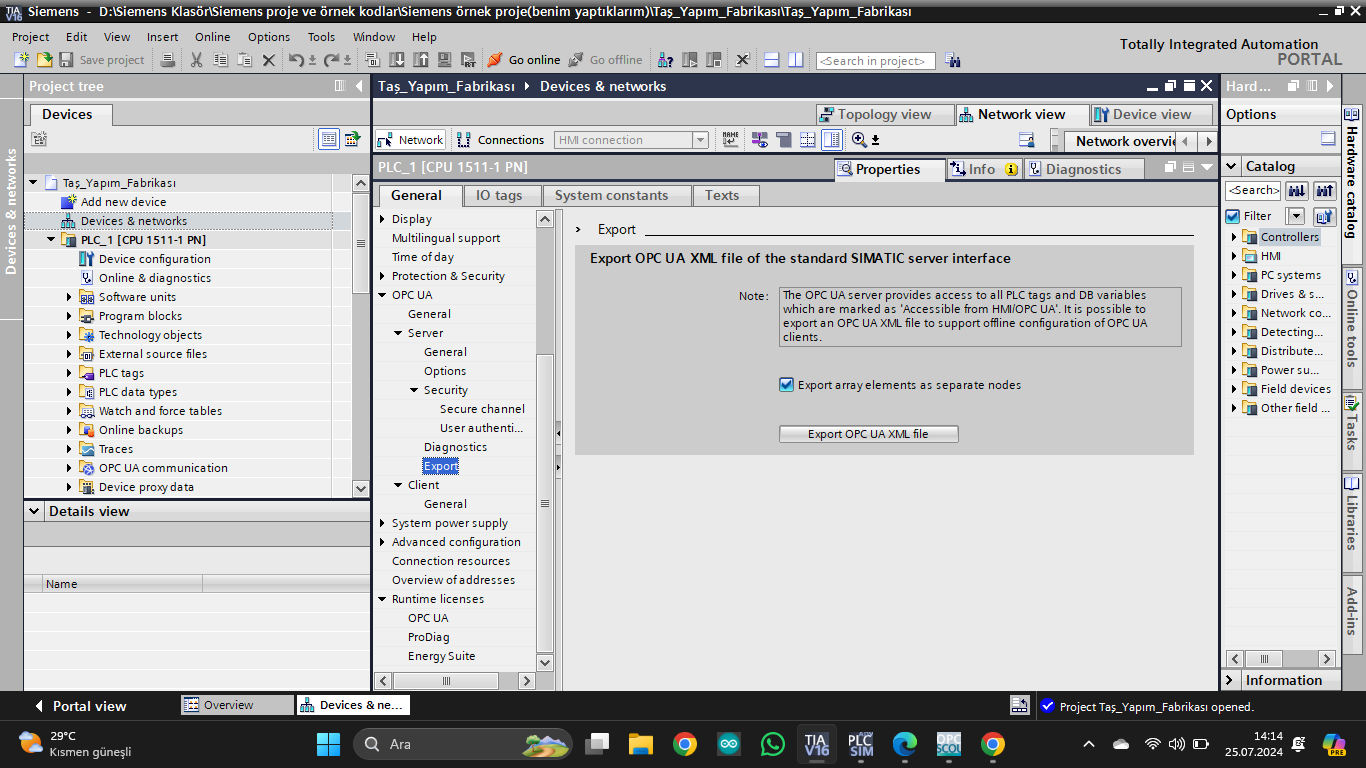Image resolution: width=1366 pixels, height=768 pixels.
Task: Expand Advanced configuration in properties
Action: 382,542
